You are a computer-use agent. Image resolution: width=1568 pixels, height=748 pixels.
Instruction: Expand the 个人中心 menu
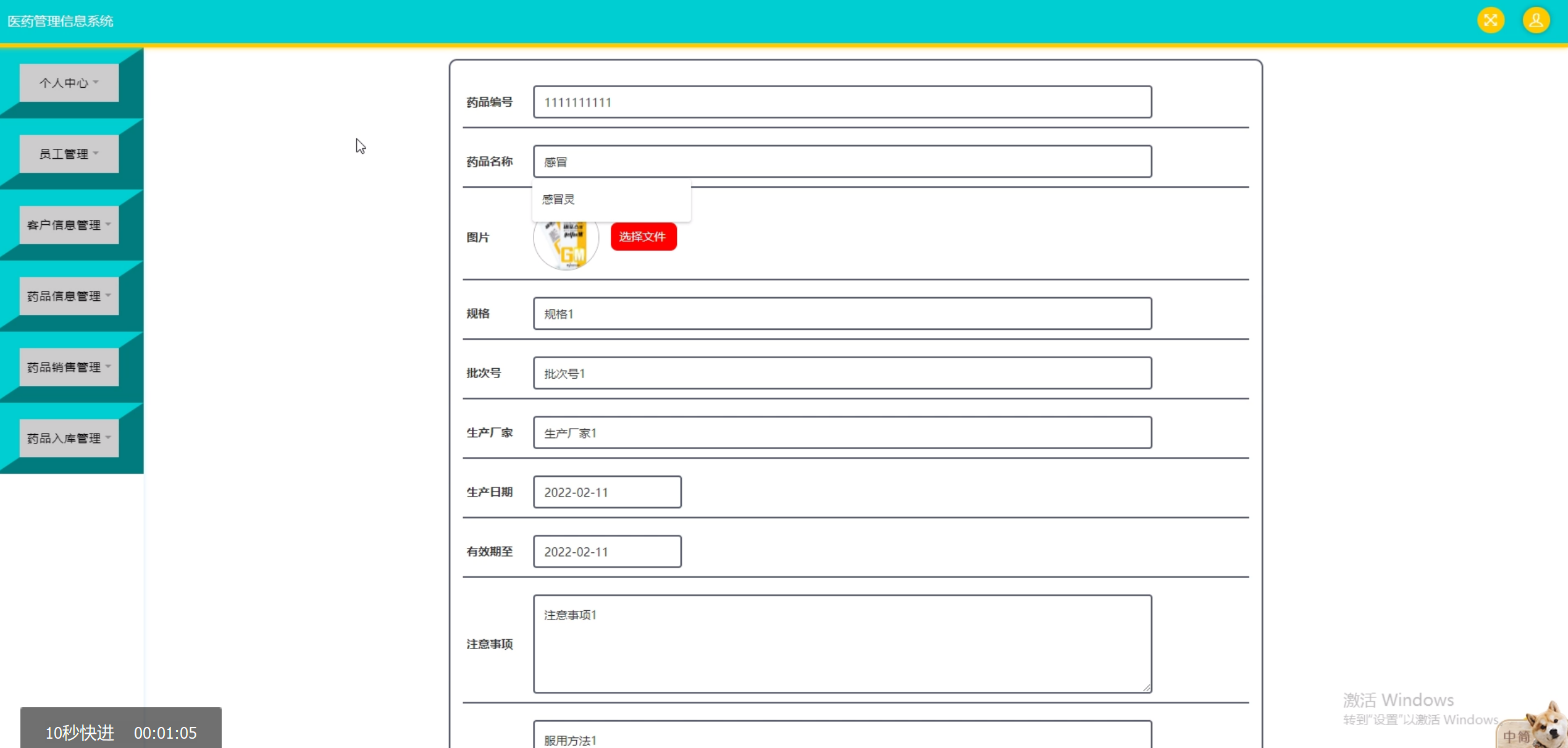click(x=69, y=83)
